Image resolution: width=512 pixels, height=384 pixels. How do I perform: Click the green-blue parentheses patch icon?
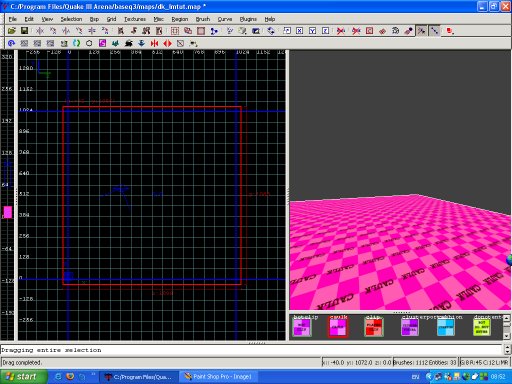(x=76, y=43)
